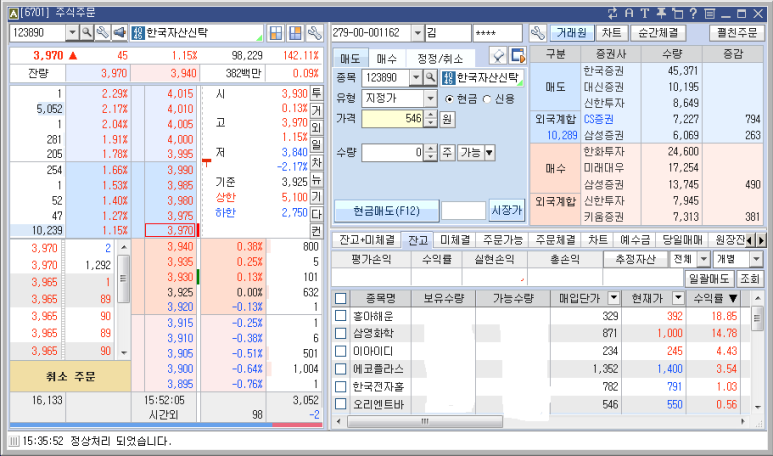Click the help question mark in the title bar
The image size is (773, 456).
point(694,11)
